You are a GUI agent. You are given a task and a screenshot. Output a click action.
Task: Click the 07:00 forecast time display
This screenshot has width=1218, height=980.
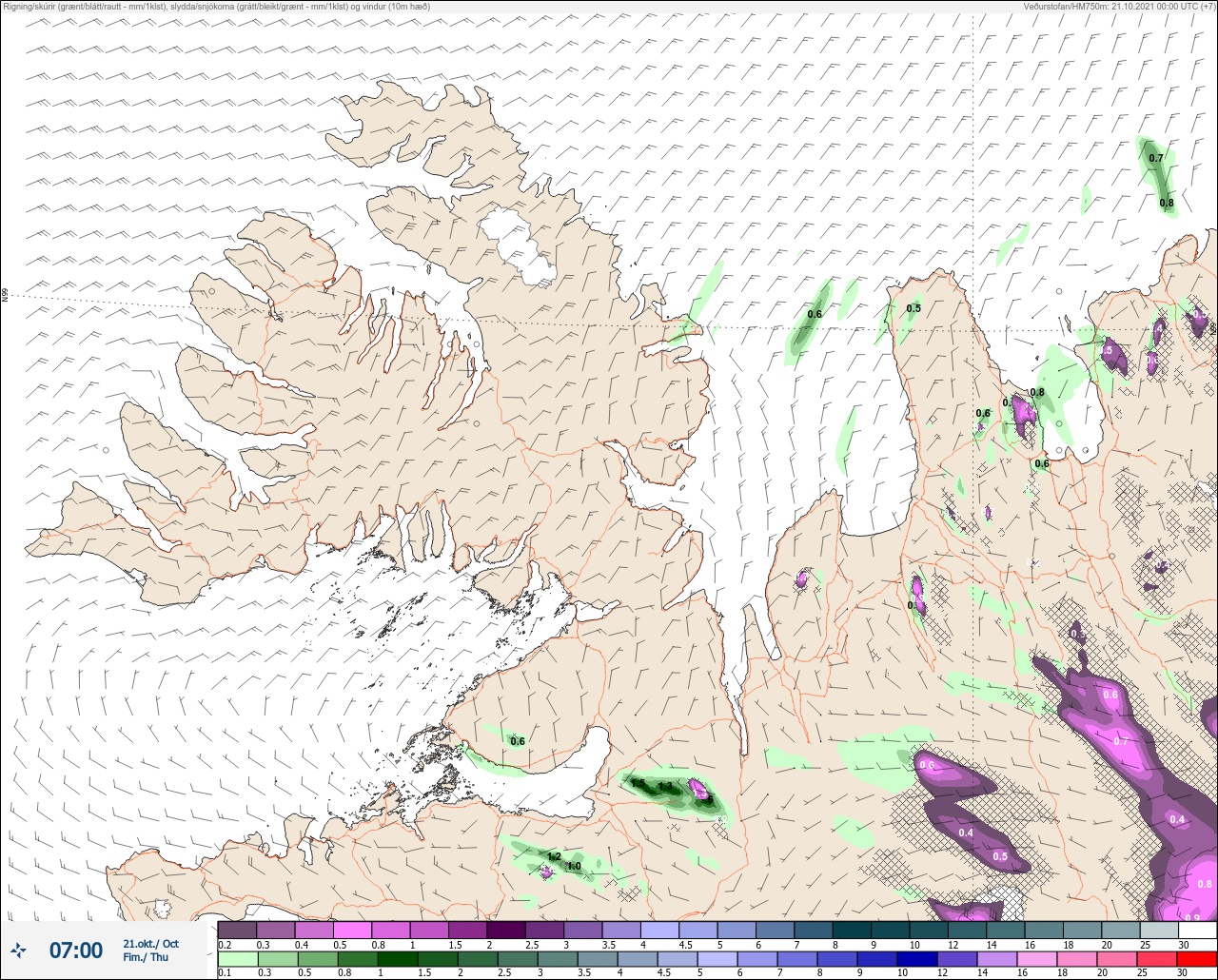point(76,950)
